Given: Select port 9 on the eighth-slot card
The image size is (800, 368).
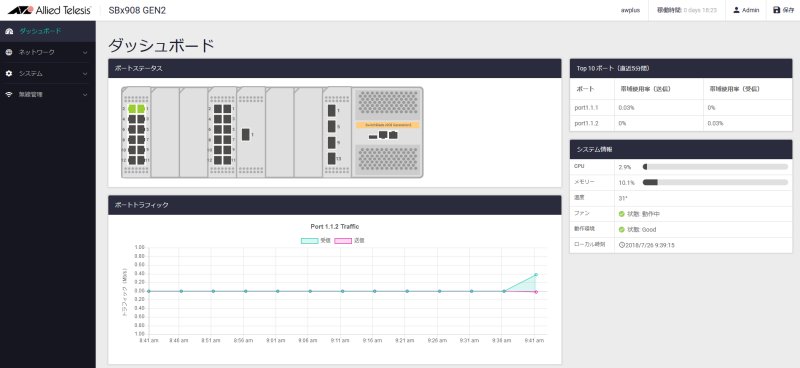Looking at the screenshot, I should (332, 142).
